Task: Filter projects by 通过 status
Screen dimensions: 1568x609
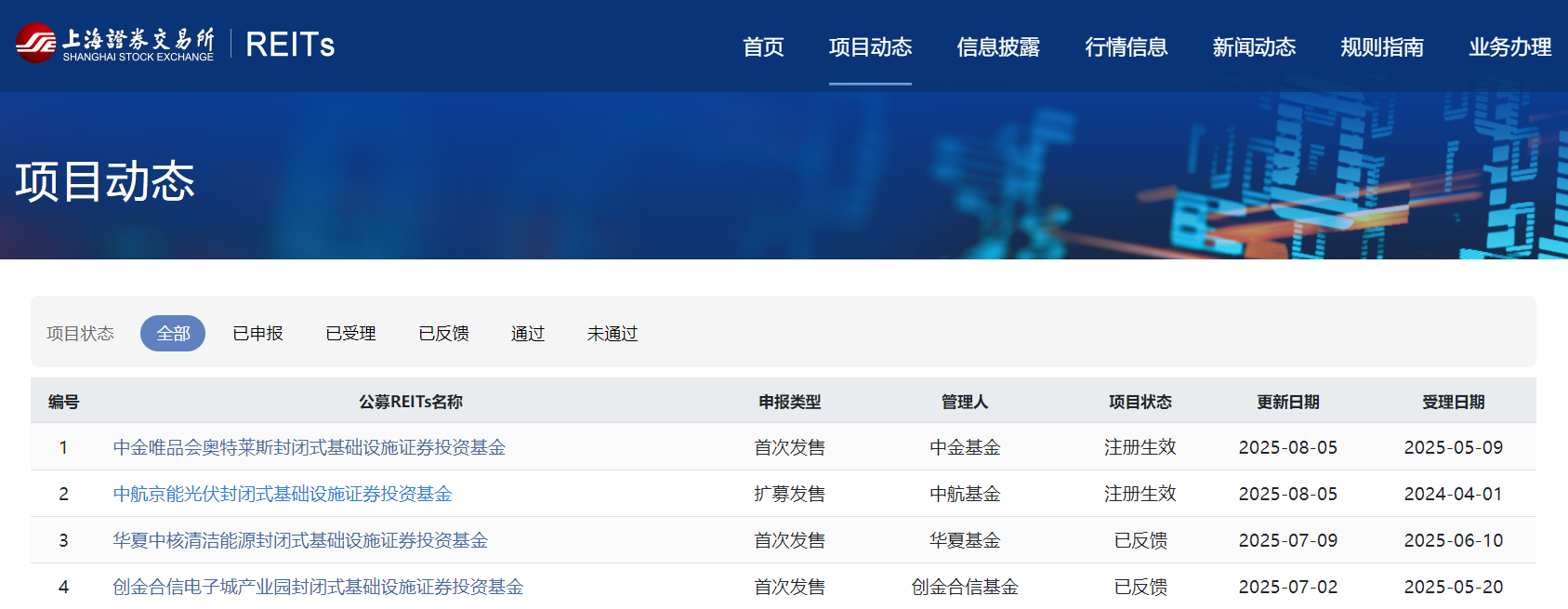Action: [x=528, y=333]
